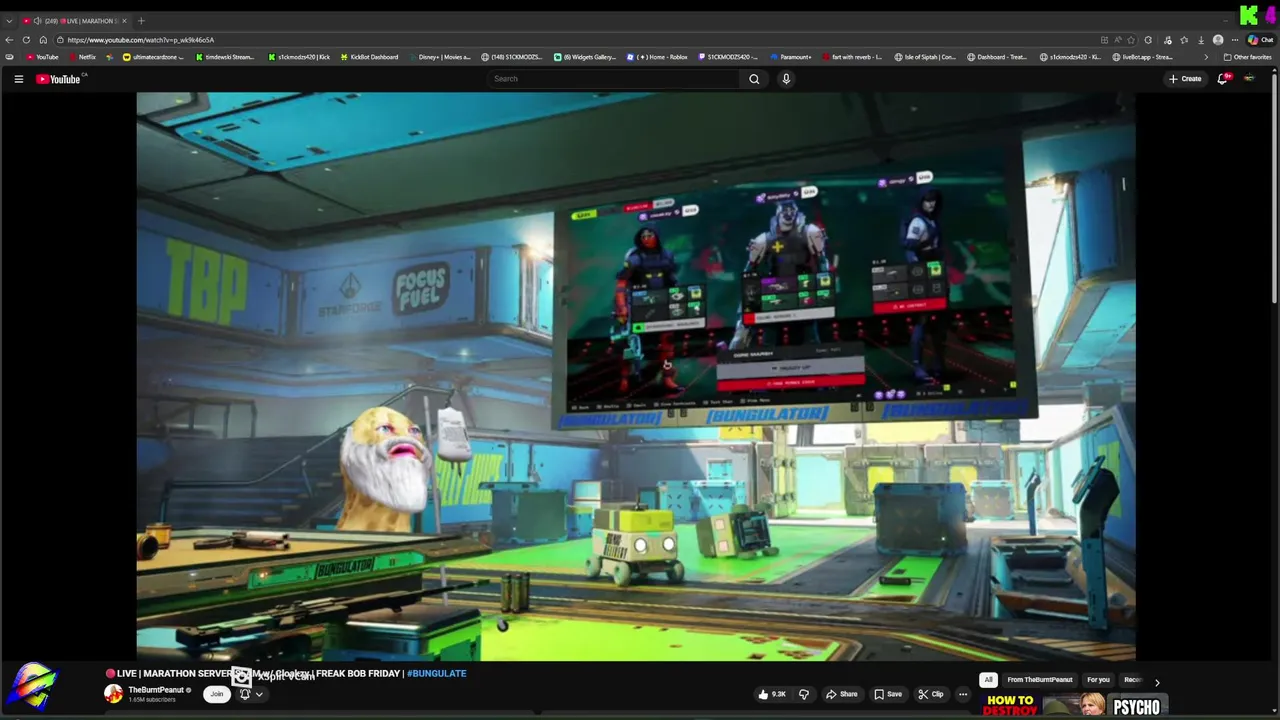Open YouTube notifications bell

[x=1222, y=79]
